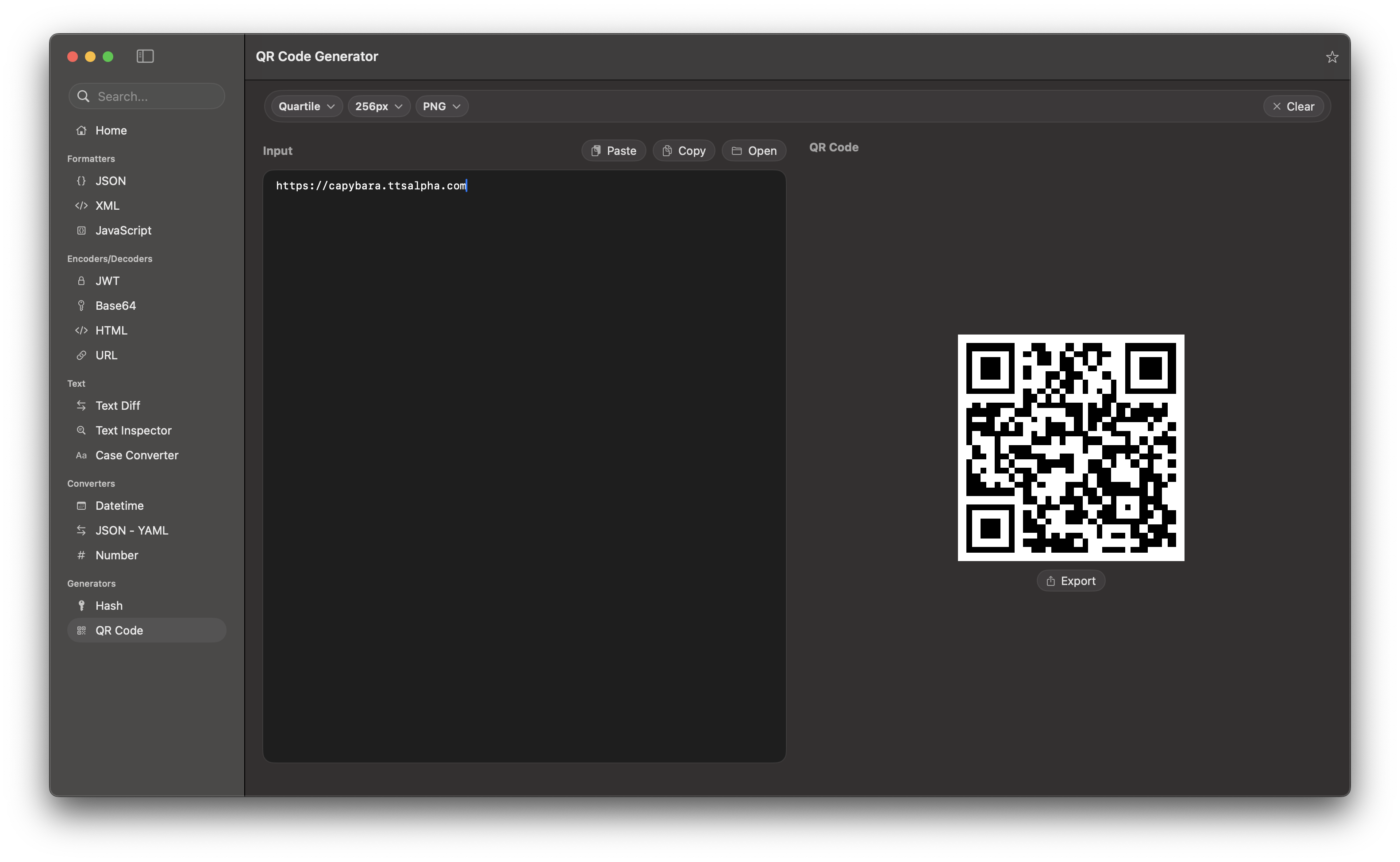The width and height of the screenshot is (1400, 862).
Task: Click the Text Inspector magnifier icon
Action: 81,431
